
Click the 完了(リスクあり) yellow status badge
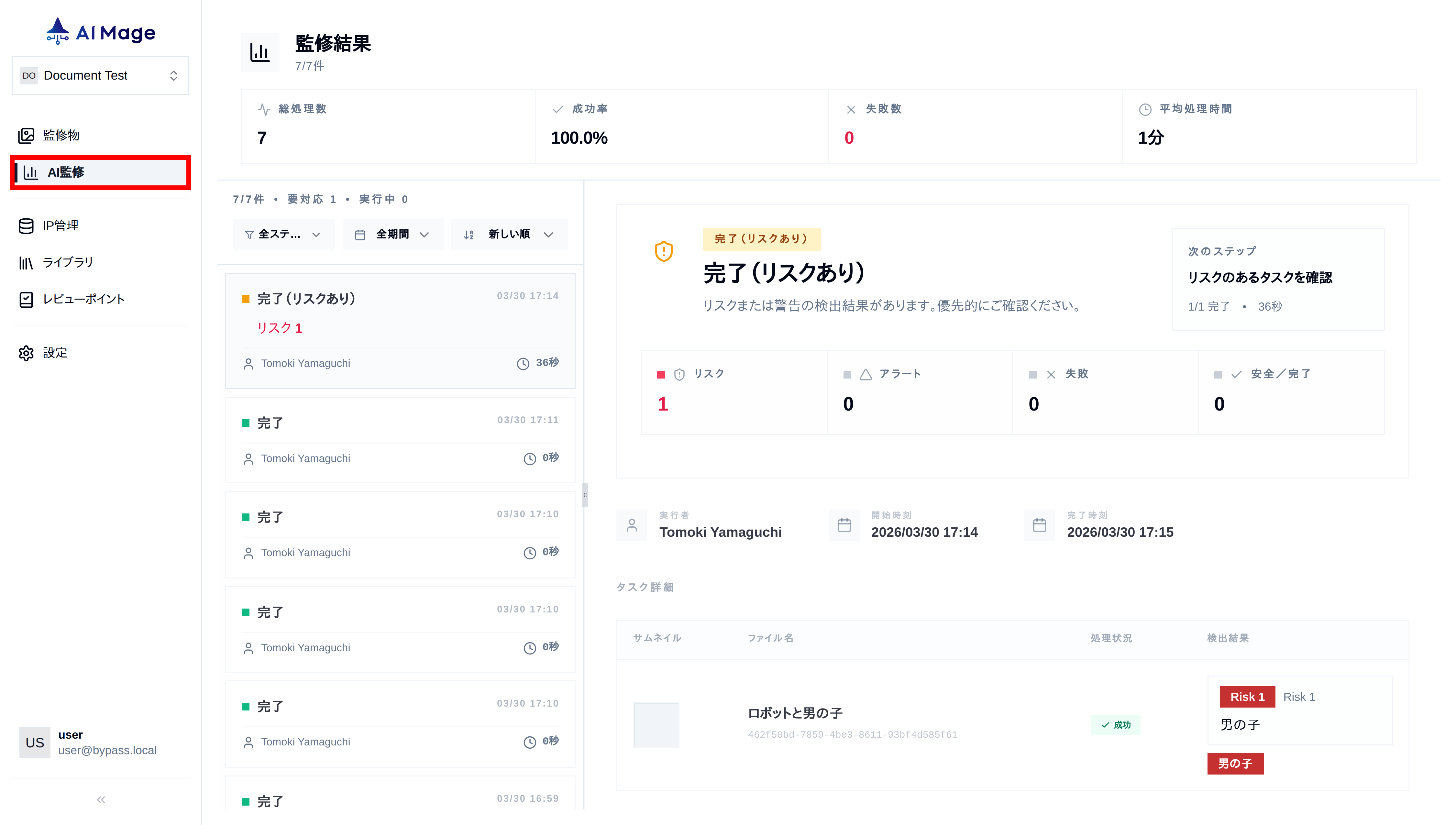pyautogui.click(x=761, y=239)
